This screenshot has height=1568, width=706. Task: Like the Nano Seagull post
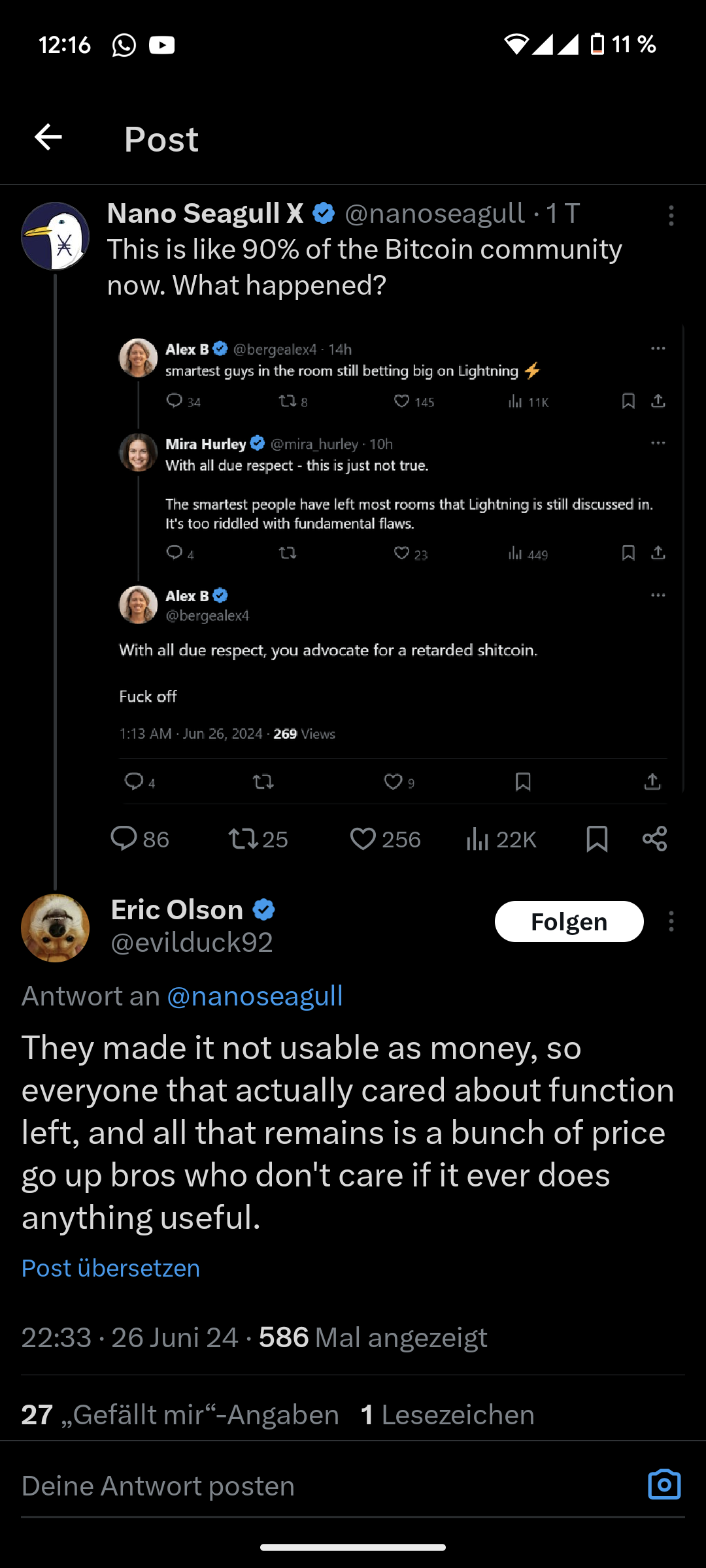[x=363, y=838]
